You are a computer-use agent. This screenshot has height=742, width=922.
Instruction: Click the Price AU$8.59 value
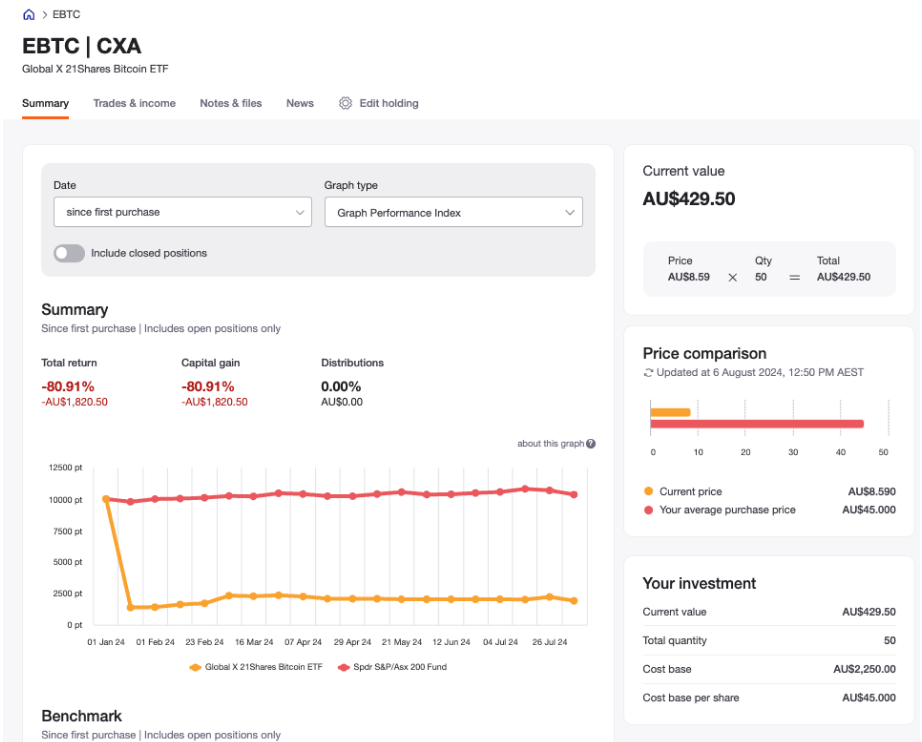(689, 277)
